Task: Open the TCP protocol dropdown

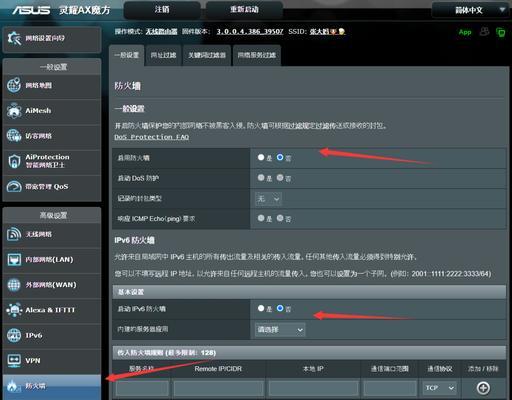Action: click(x=439, y=388)
